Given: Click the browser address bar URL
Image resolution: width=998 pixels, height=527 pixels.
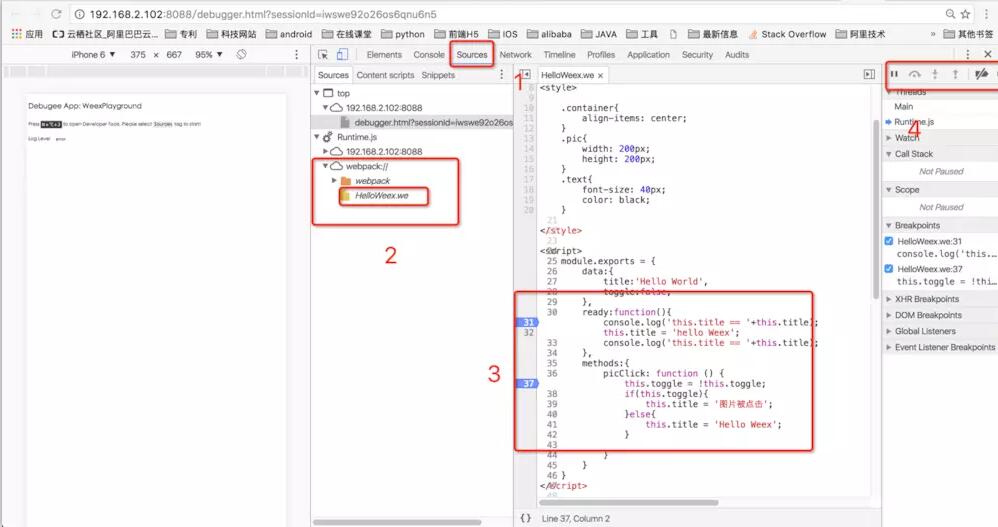Looking at the screenshot, I should pyautogui.click(x=263, y=14).
